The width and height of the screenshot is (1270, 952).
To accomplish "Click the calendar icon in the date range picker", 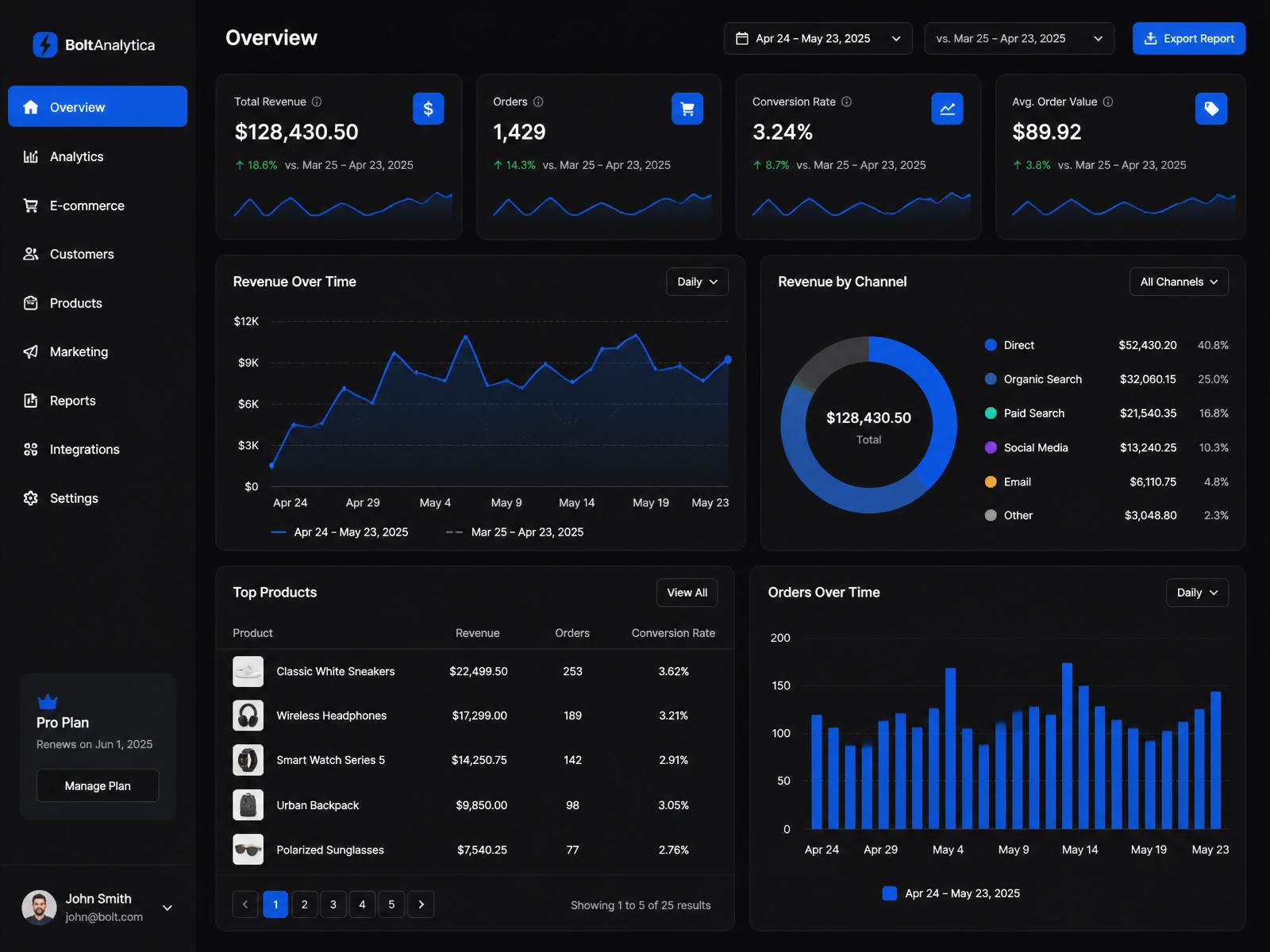I will coord(742,38).
